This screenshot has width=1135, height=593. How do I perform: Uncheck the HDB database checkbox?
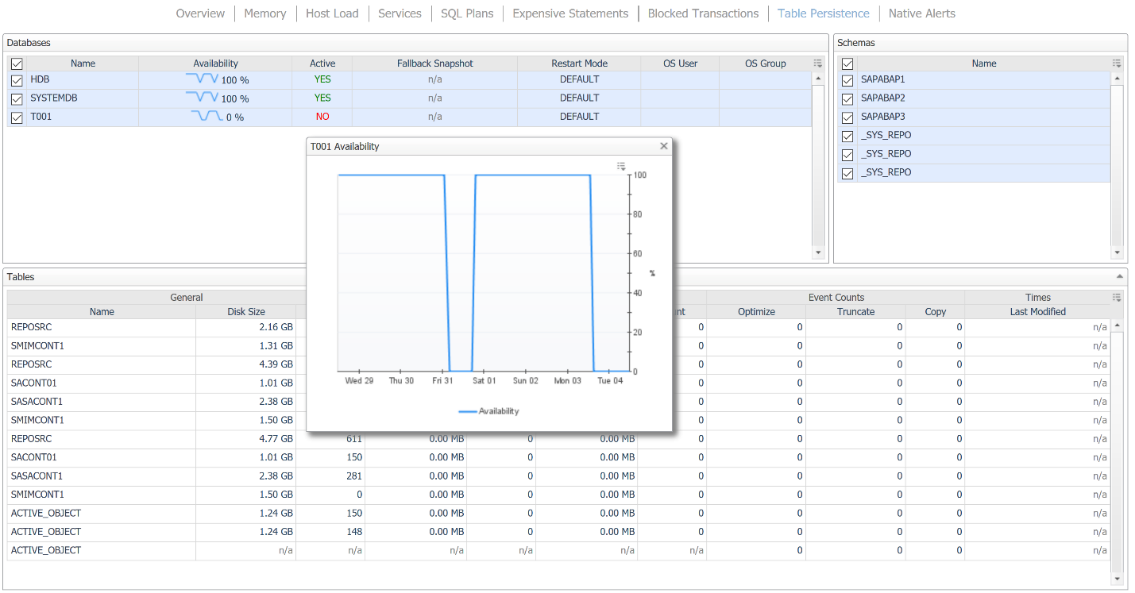click(16, 80)
